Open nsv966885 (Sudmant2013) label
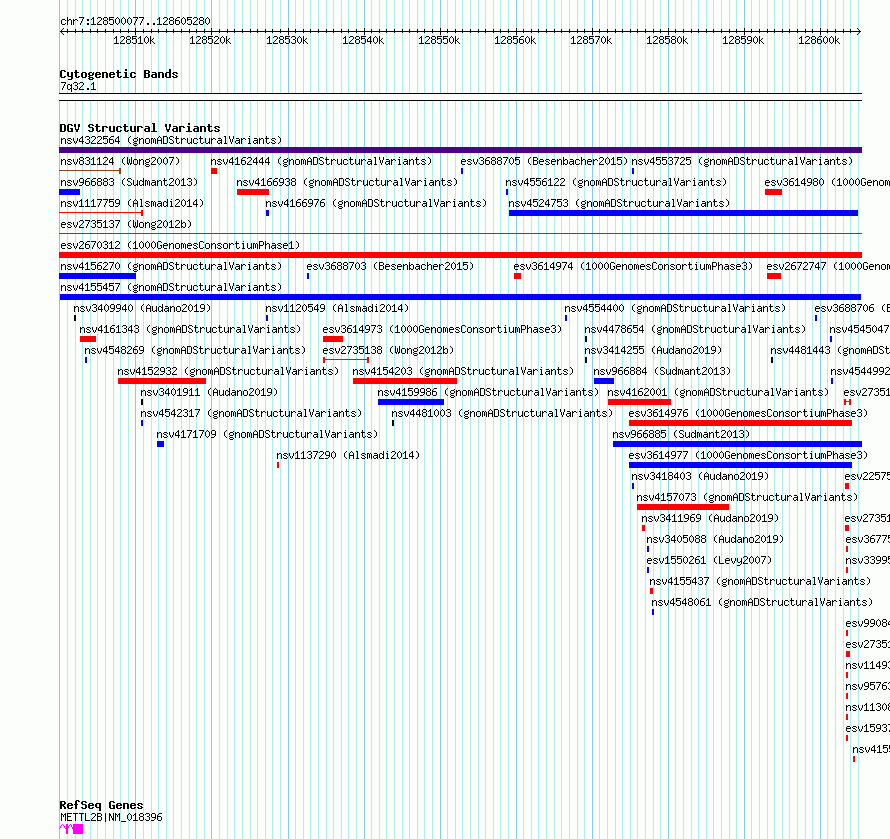The height and width of the screenshot is (839, 890). point(681,434)
